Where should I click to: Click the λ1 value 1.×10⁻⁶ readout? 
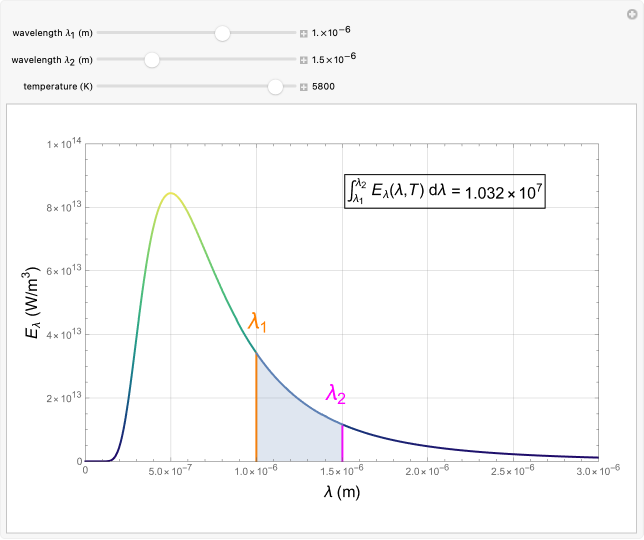pyautogui.click(x=331, y=32)
